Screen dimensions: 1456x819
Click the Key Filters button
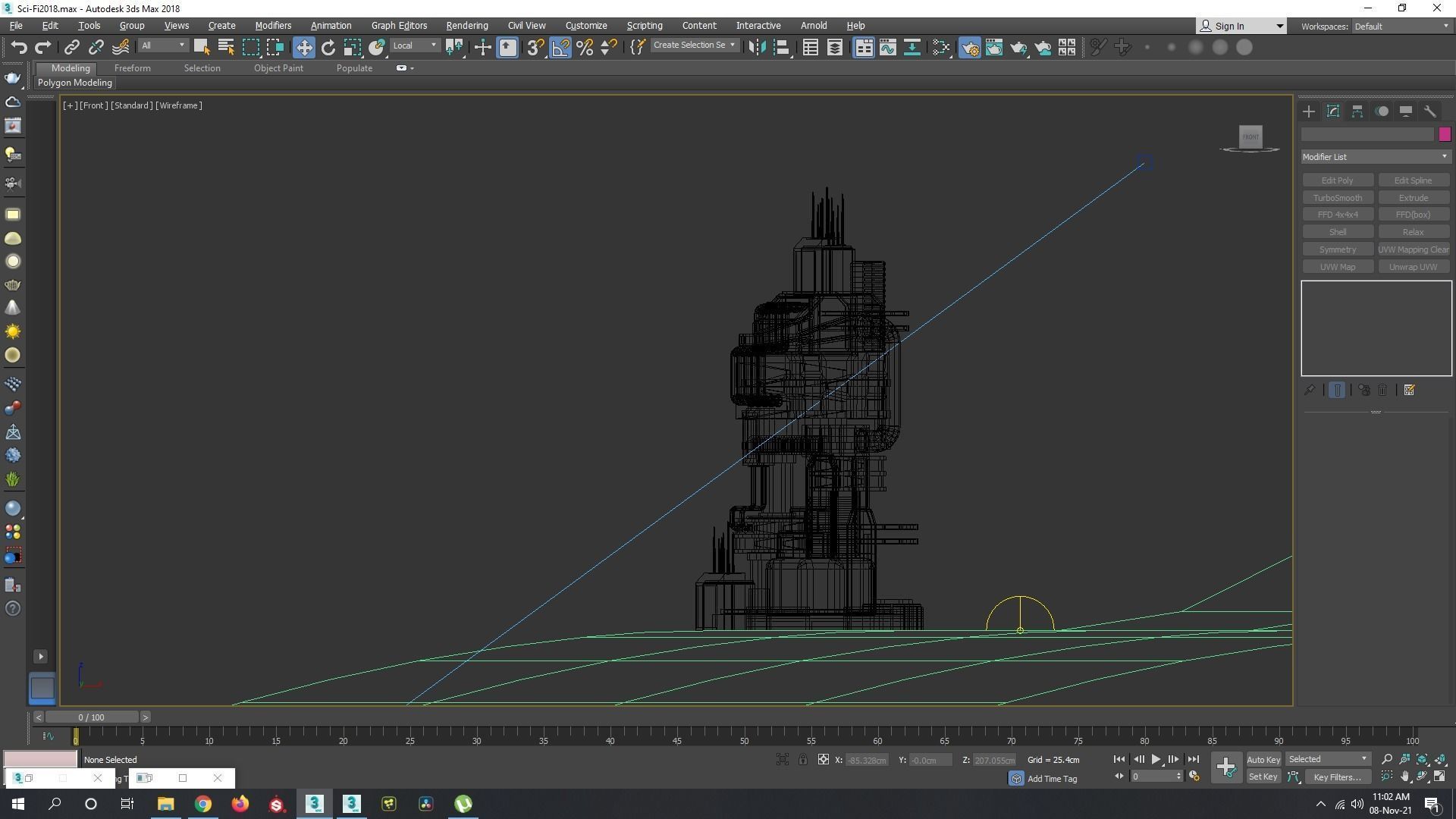tap(1336, 777)
